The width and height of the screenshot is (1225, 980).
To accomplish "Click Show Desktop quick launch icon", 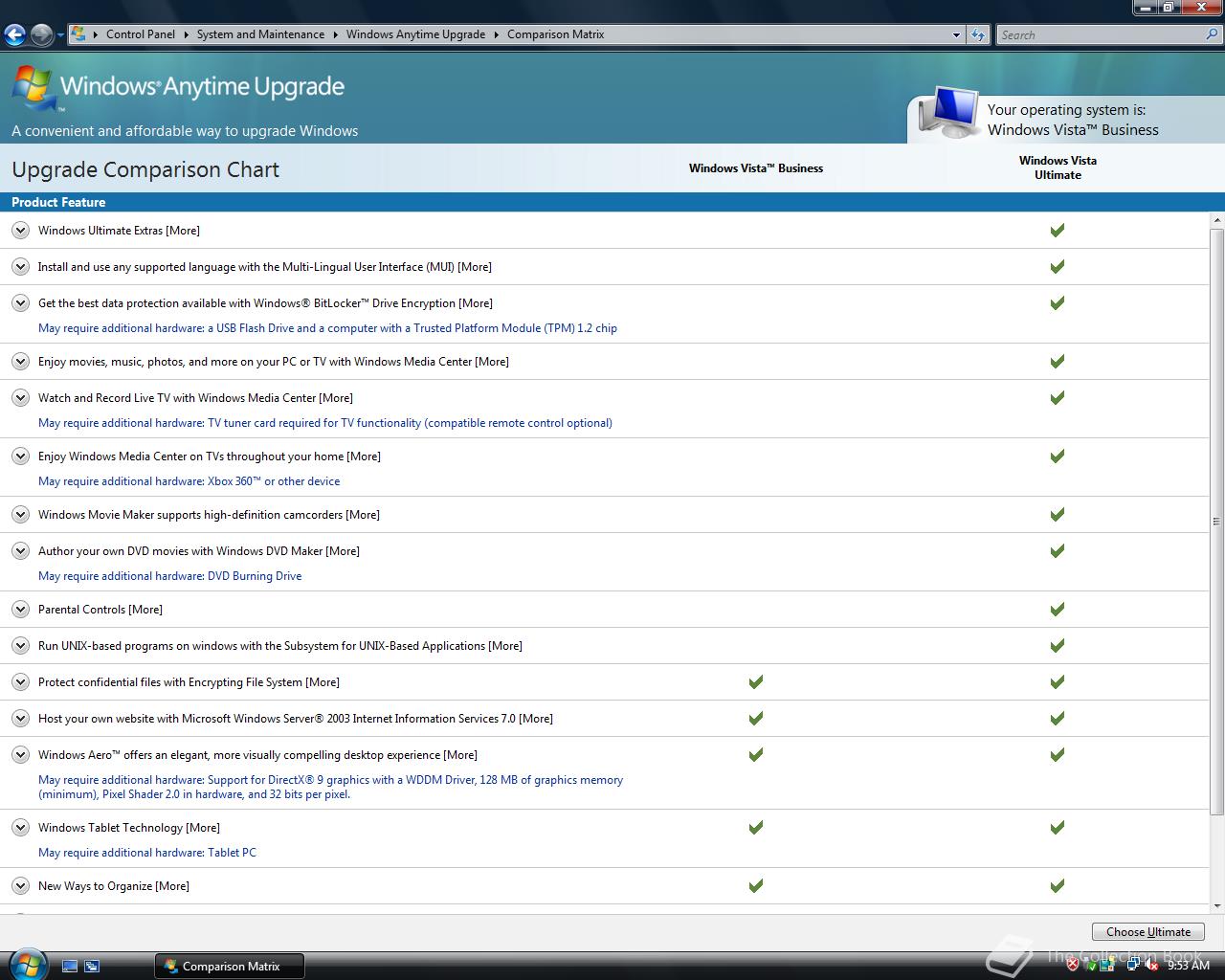I will pyautogui.click(x=69, y=967).
